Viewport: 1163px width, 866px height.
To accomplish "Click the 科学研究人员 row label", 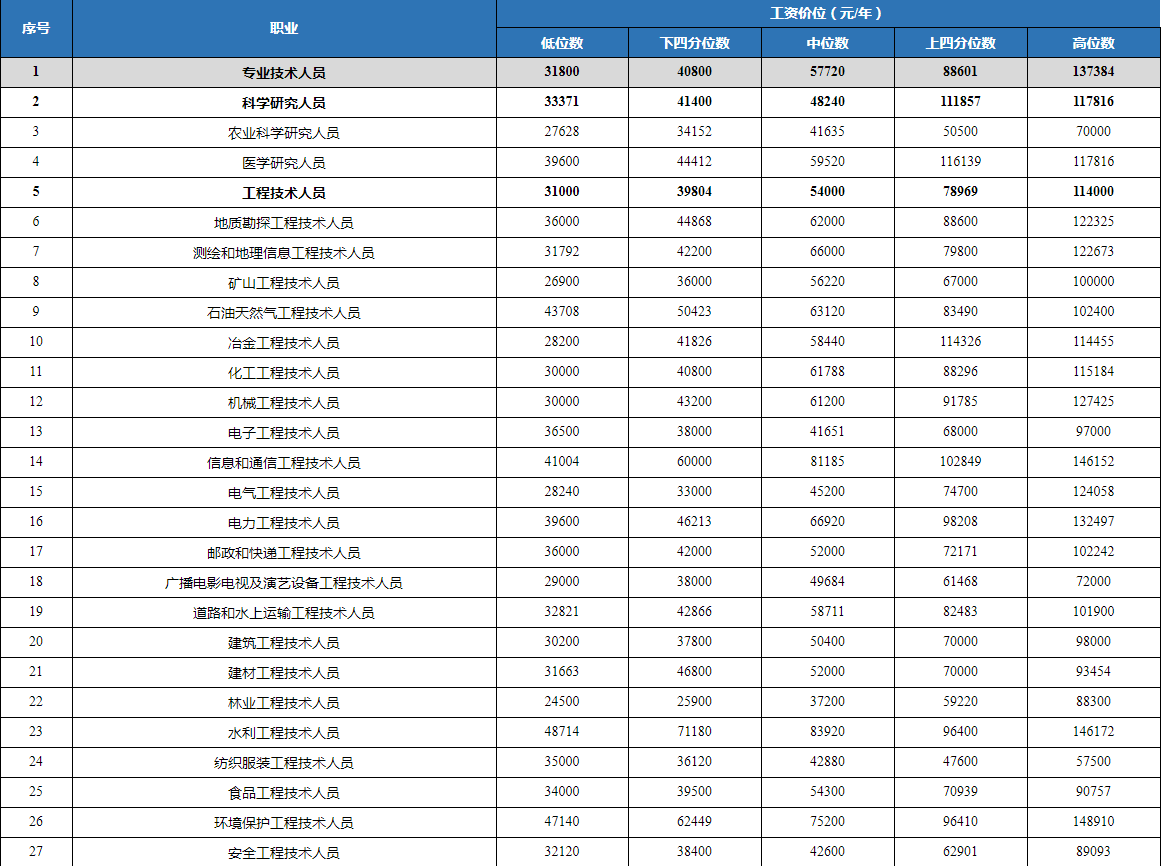I will (284, 103).
